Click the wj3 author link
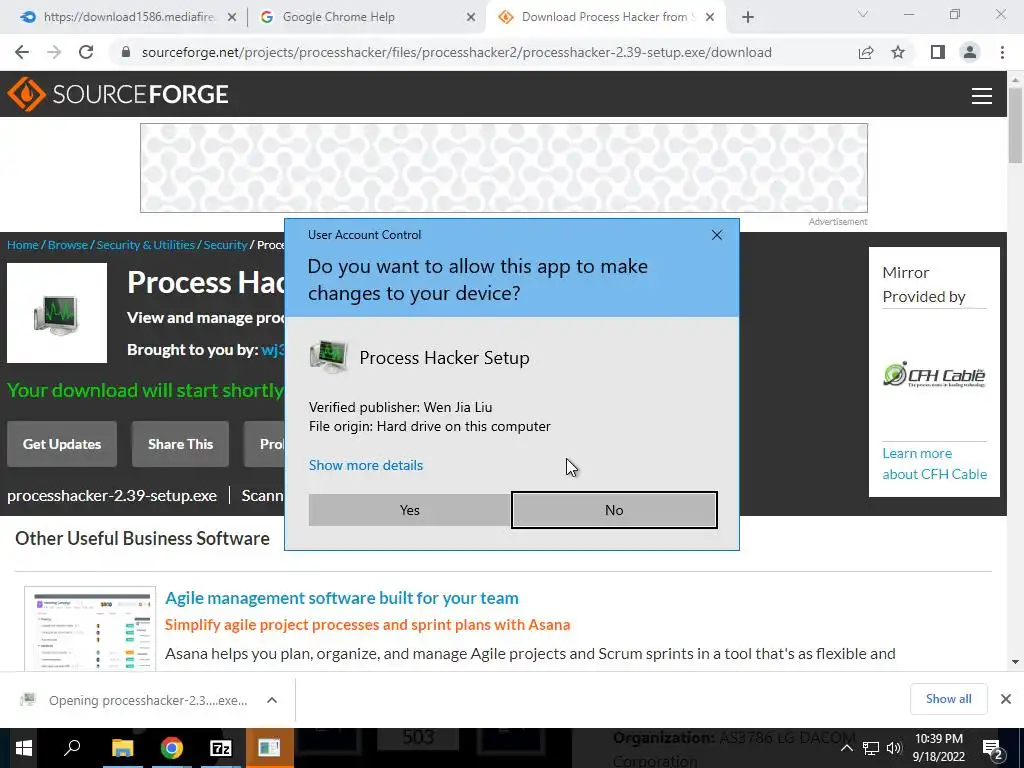 click(272, 350)
